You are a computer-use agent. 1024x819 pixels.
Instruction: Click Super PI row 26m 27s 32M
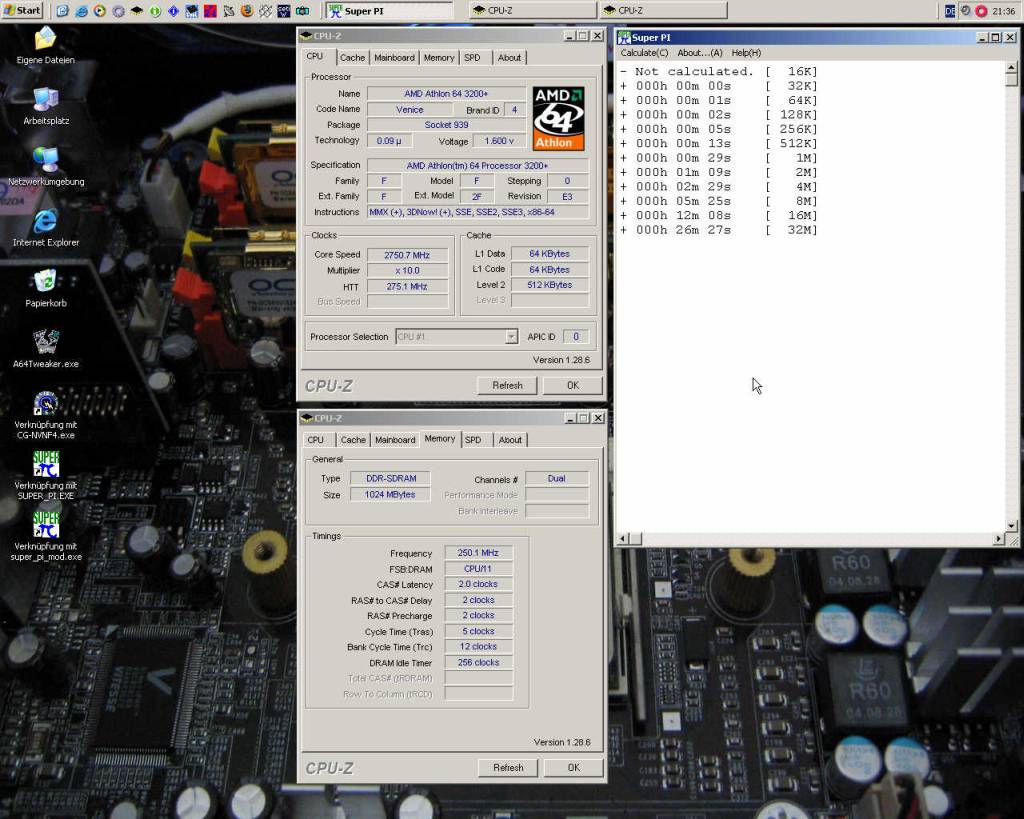[x=718, y=230]
